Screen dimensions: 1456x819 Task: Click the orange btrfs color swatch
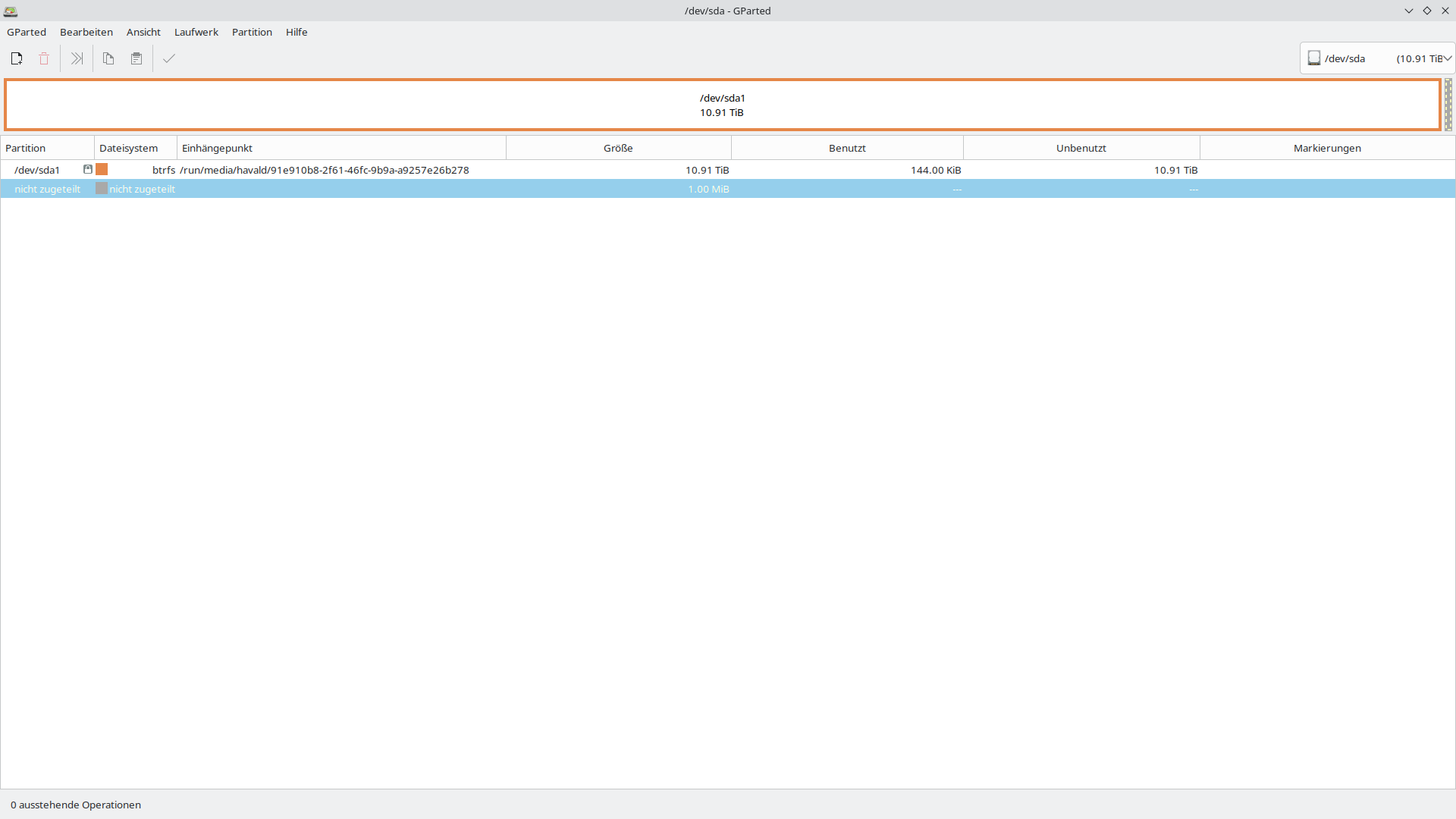102,170
